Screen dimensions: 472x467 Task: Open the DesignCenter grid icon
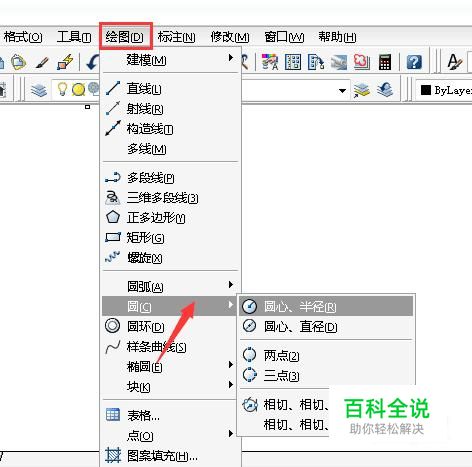pos(293,62)
